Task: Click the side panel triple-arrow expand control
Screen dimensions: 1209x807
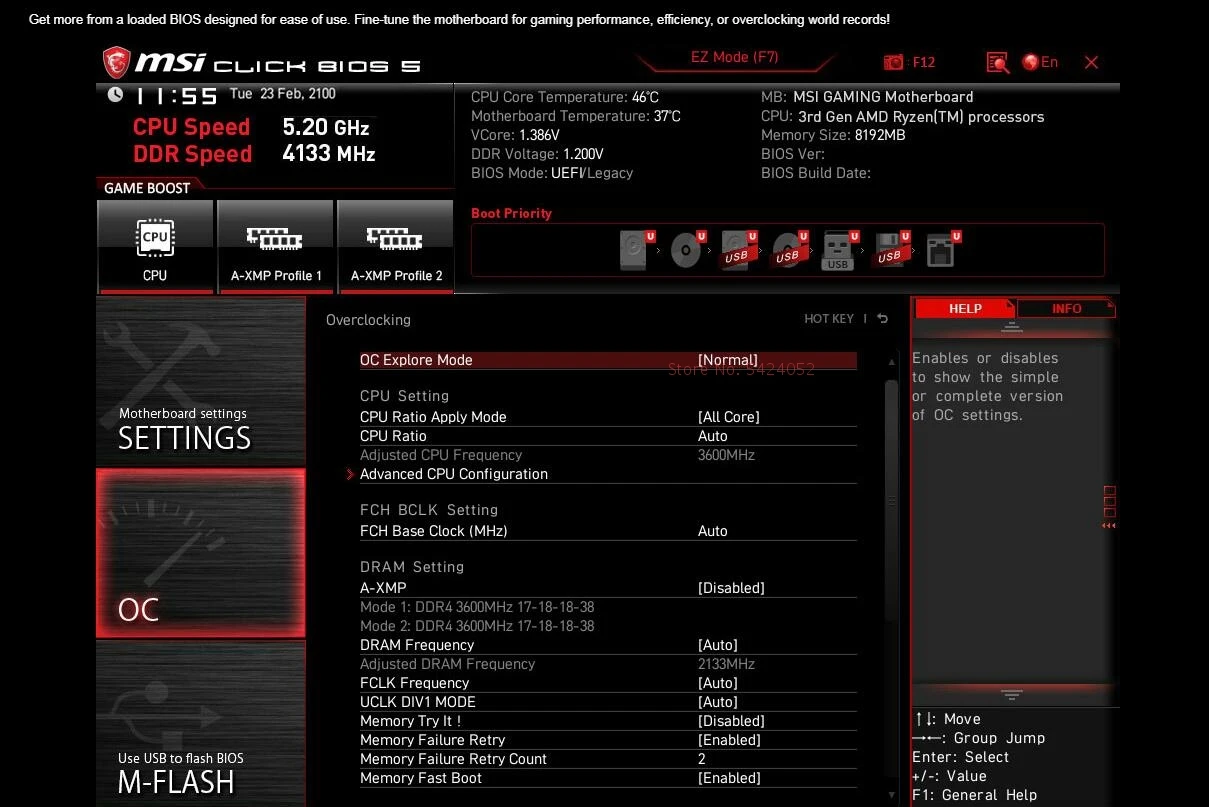Action: (1108, 525)
